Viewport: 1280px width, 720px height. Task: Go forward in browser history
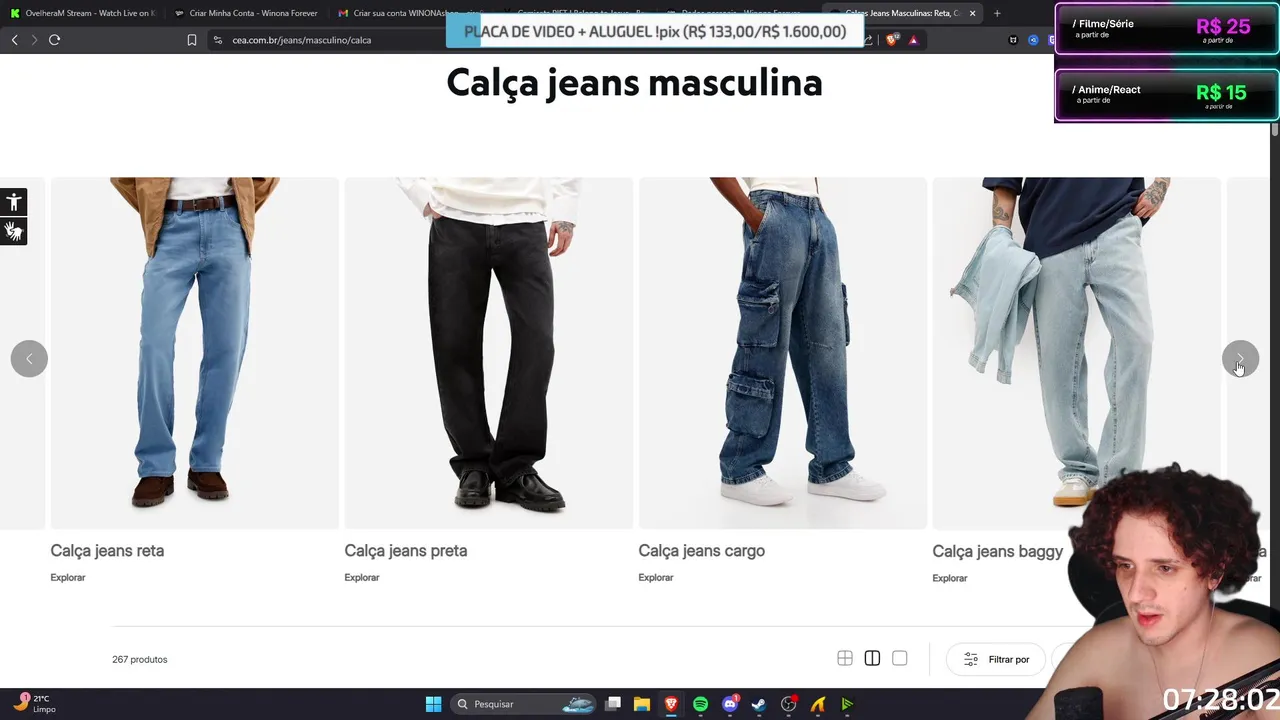pos(34,40)
